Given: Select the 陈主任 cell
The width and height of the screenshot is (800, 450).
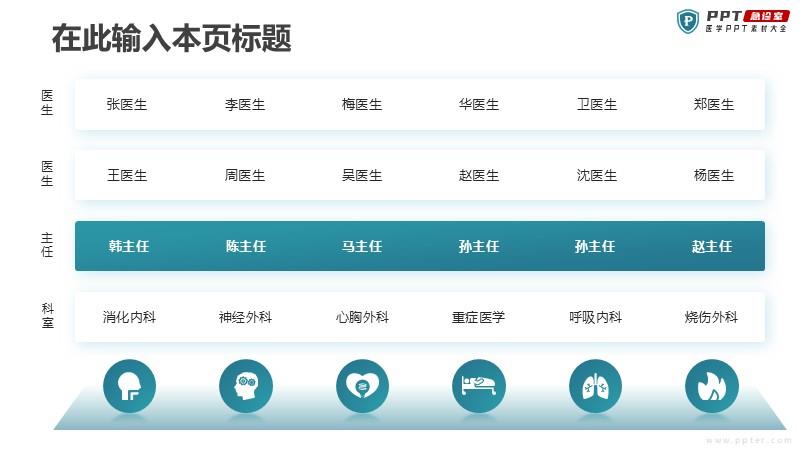Looking at the screenshot, I should (246, 246).
